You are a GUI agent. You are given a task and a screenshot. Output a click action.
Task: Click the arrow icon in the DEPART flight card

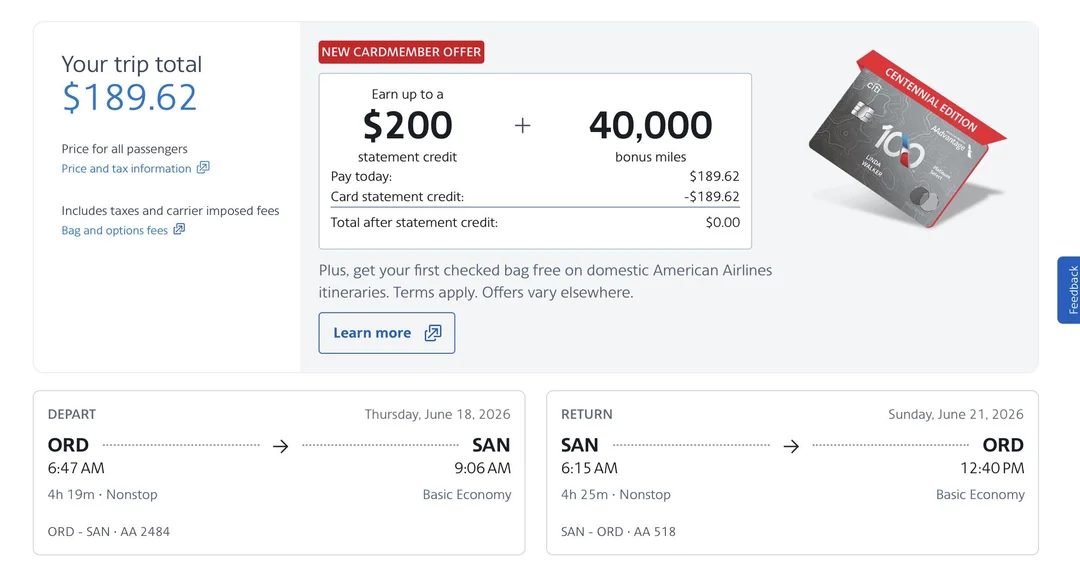pyautogui.click(x=281, y=446)
